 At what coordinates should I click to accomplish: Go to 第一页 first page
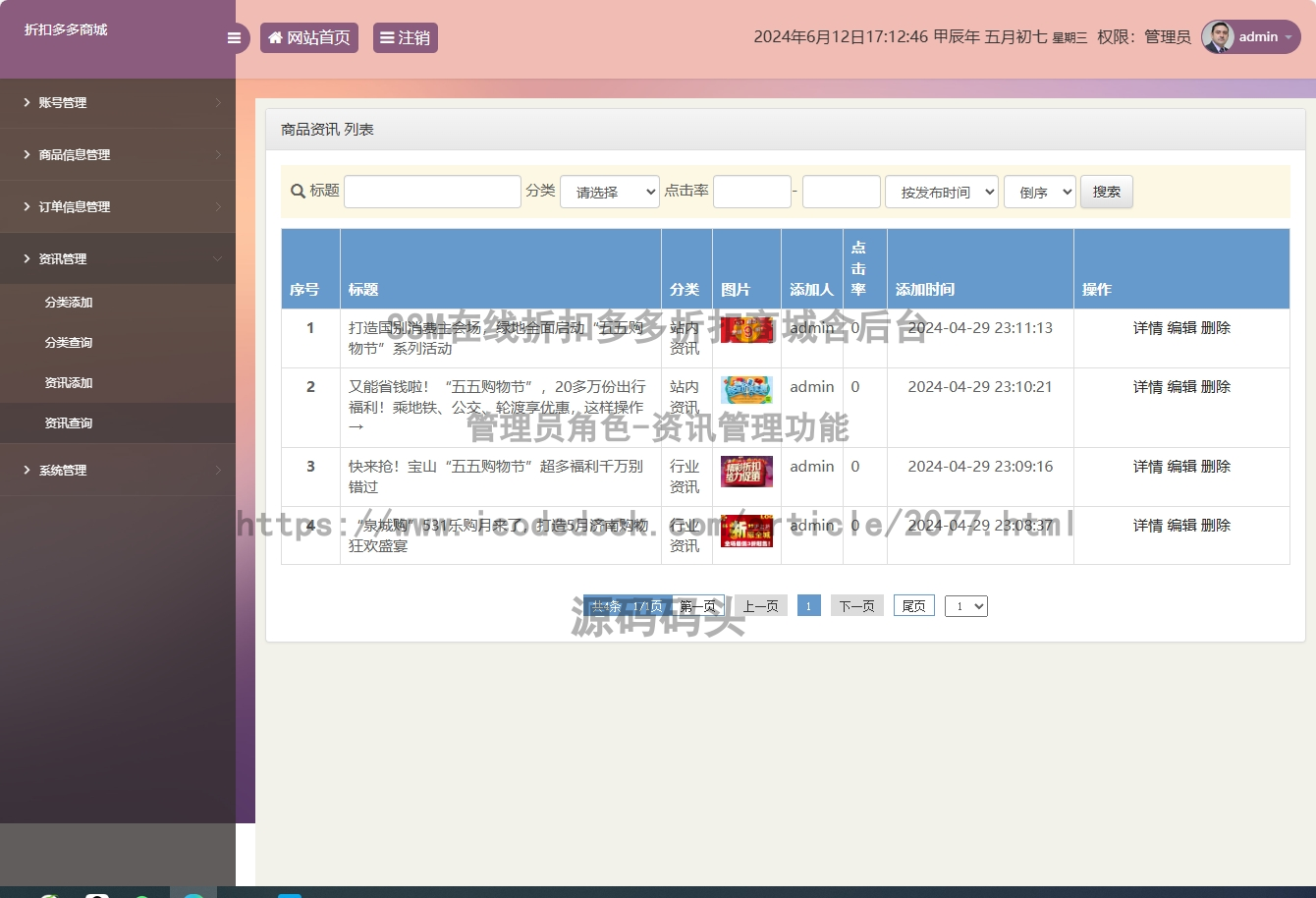point(698,606)
